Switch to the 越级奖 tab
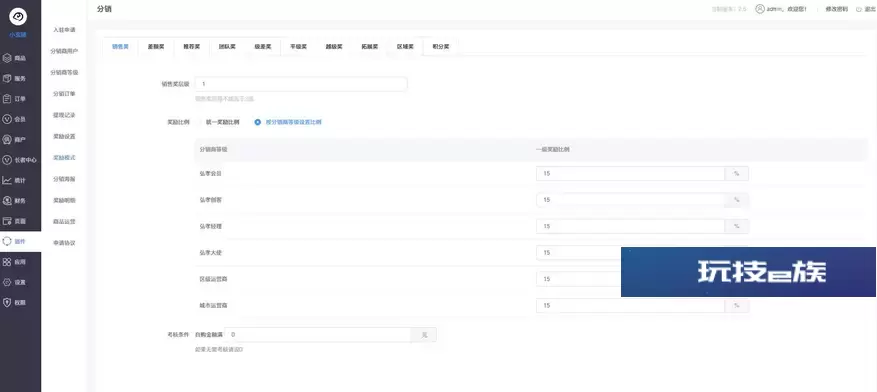 coord(334,47)
